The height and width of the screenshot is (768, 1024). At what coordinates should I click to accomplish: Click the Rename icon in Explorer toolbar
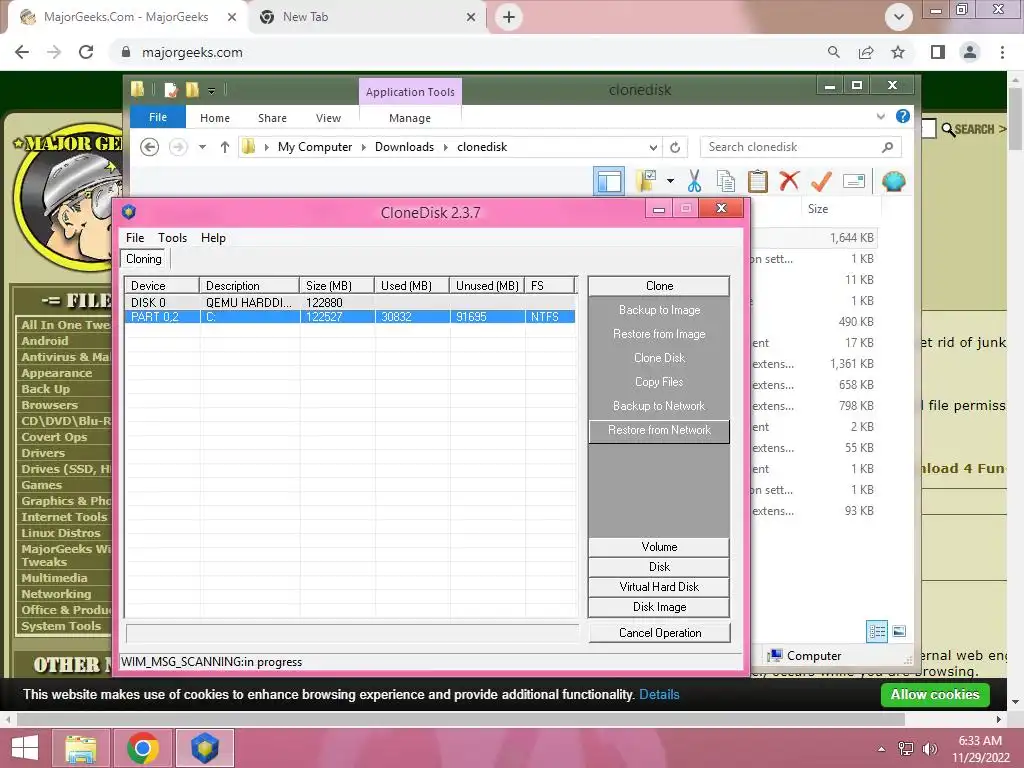point(854,181)
